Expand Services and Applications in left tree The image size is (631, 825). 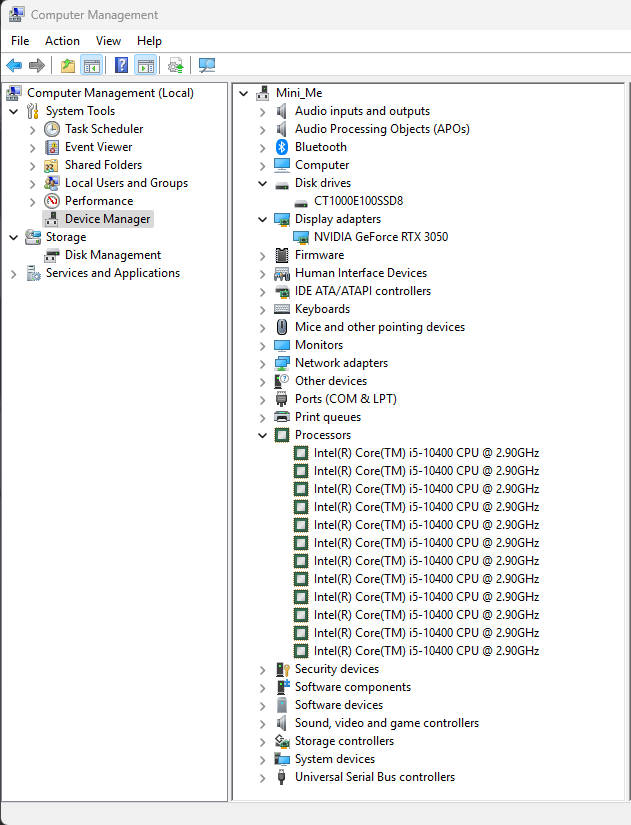coord(13,273)
